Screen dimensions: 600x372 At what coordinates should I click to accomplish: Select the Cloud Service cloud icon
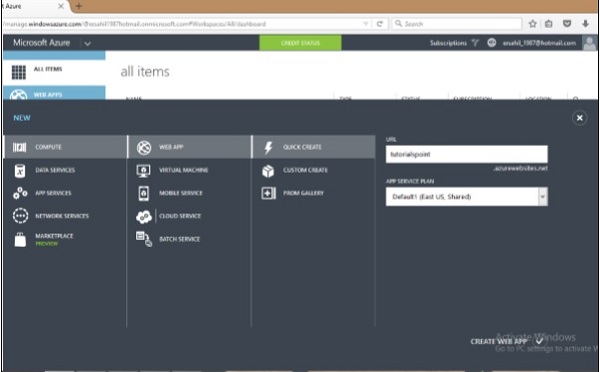point(144,217)
